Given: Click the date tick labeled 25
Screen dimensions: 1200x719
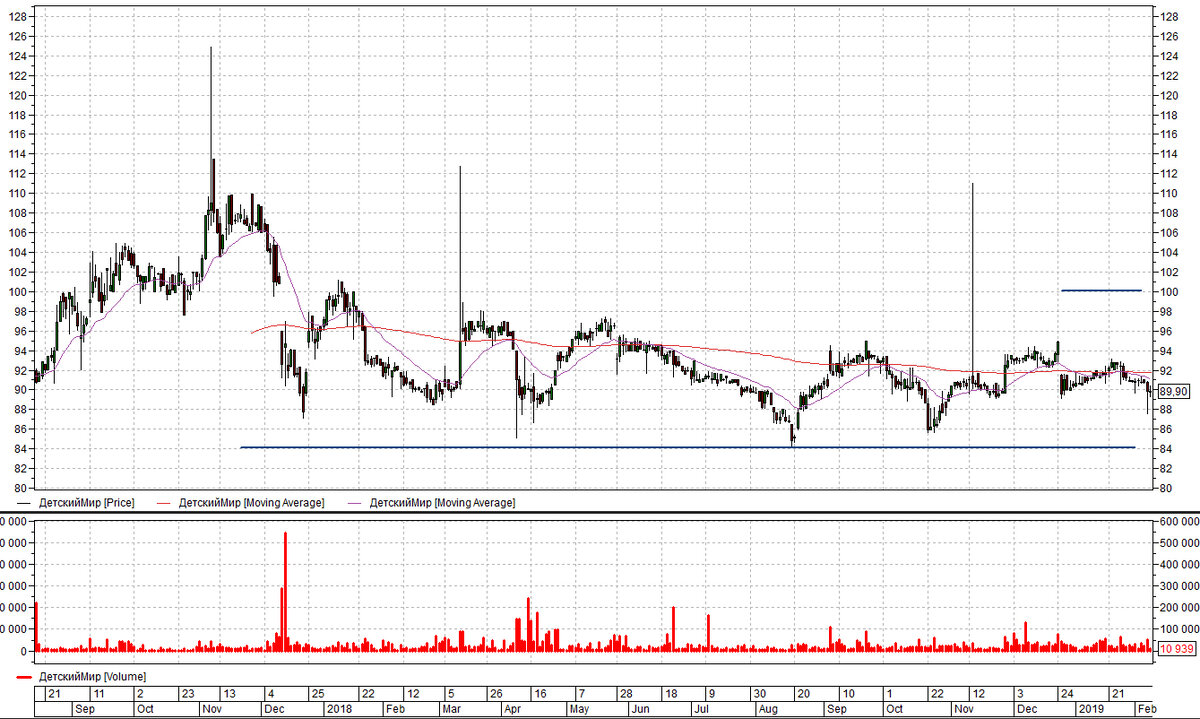Looking at the screenshot, I should click(317, 693).
